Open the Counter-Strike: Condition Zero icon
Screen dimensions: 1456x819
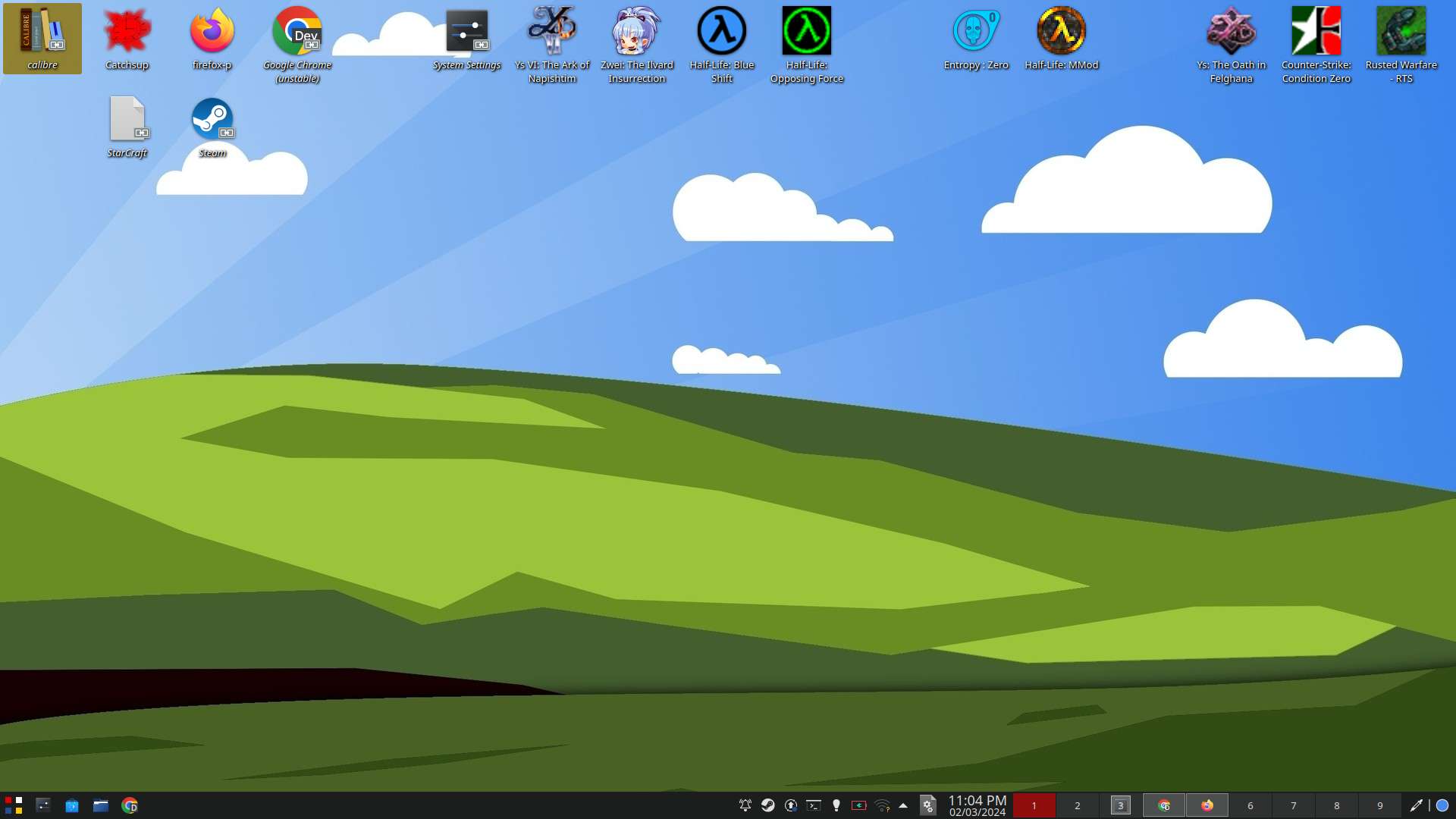point(1316,45)
